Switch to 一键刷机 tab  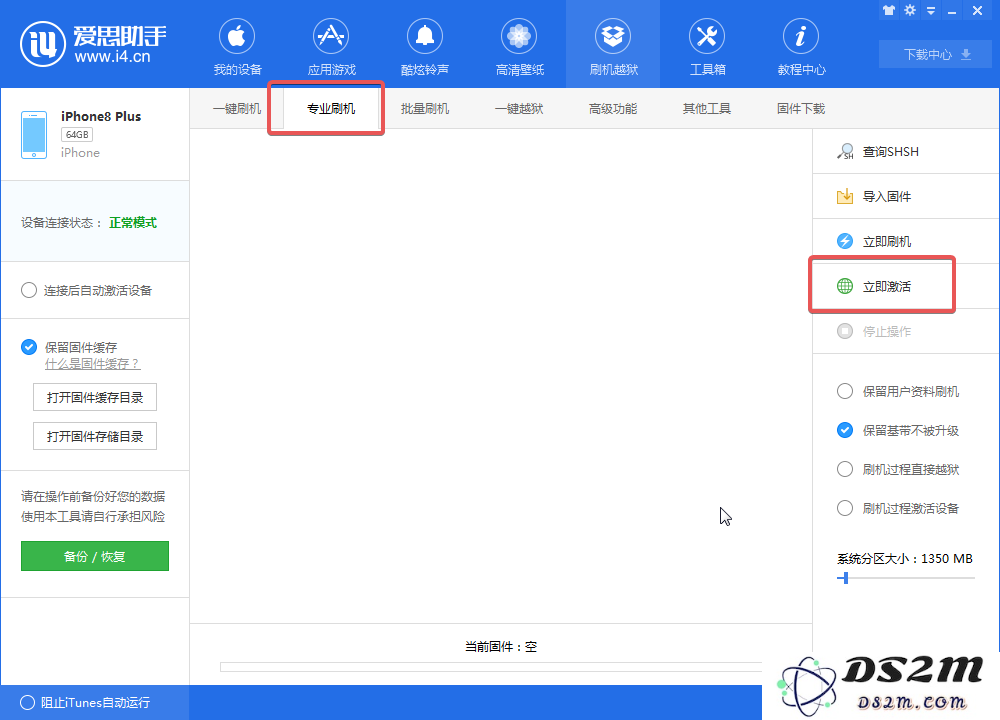click(237, 108)
